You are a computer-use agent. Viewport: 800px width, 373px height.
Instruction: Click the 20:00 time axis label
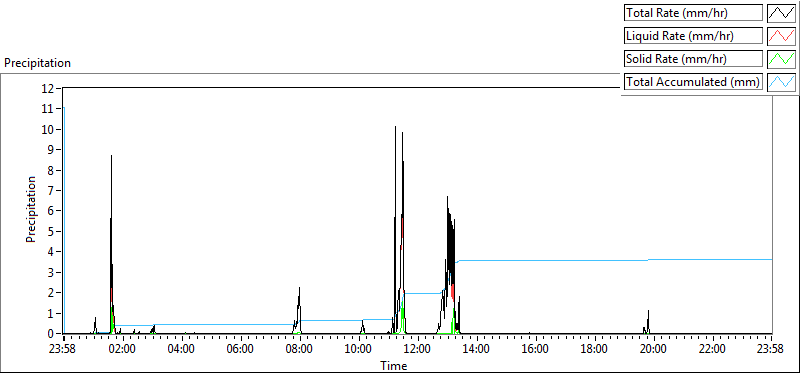tap(653, 350)
